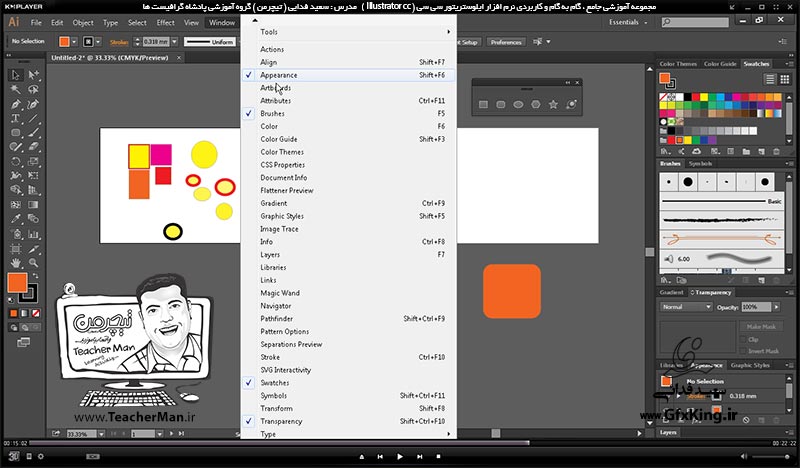
Task: Expand the Type submenu
Action: [348, 434]
